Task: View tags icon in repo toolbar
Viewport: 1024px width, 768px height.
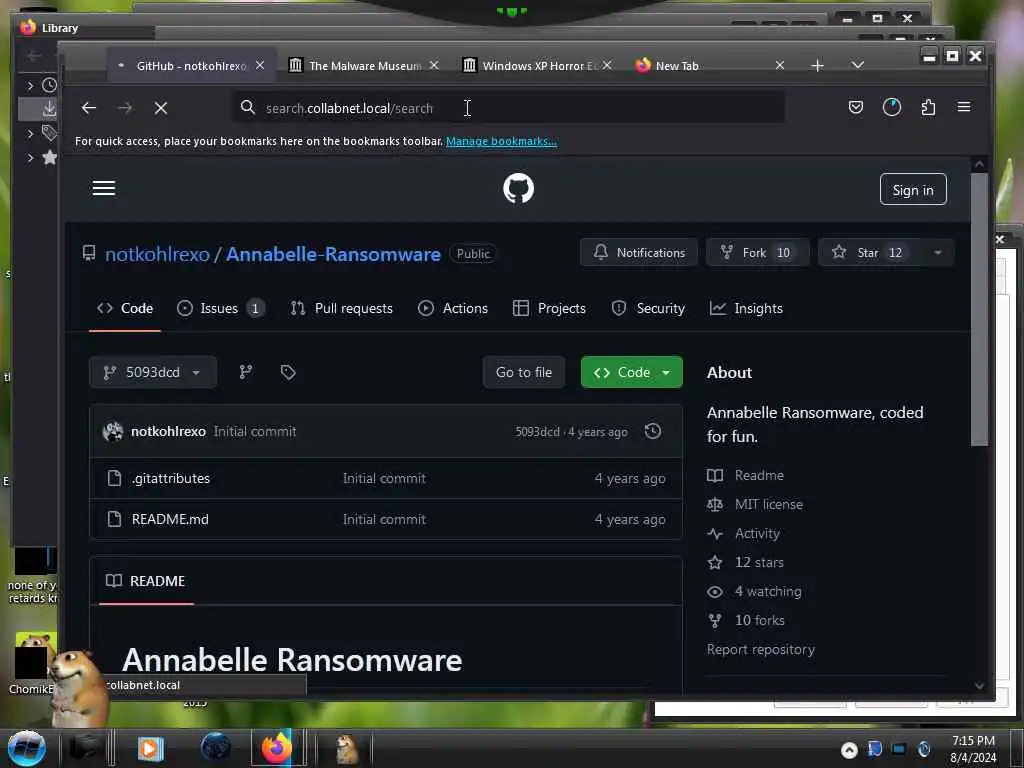Action: coord(288,372)
